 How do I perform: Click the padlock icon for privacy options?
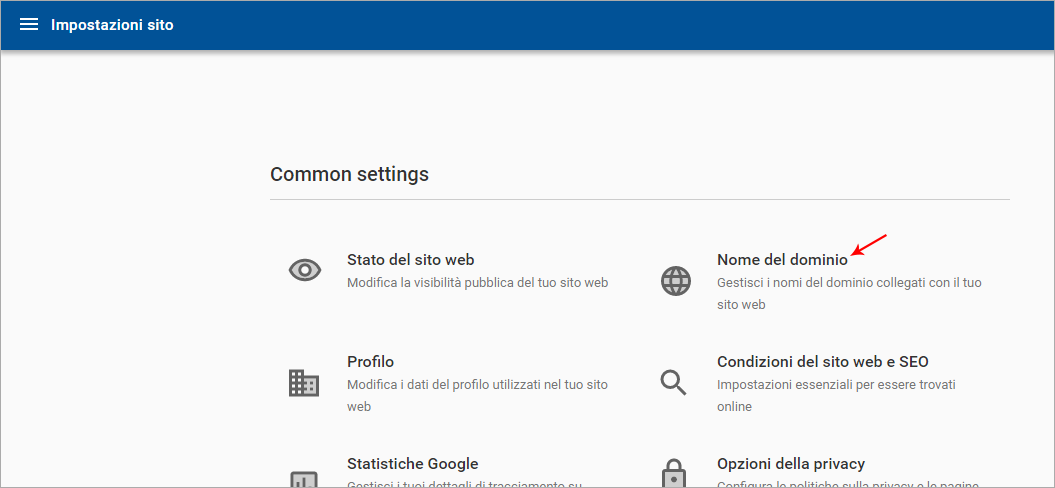coord(674,475)
